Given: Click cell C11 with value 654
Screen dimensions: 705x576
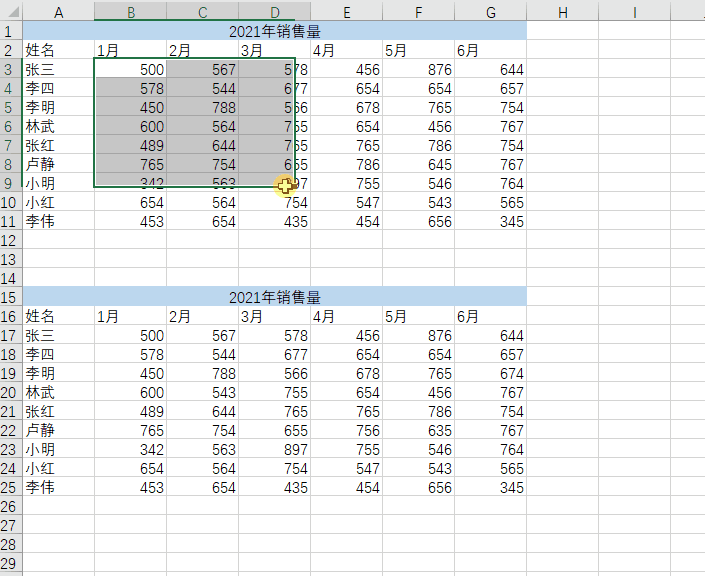Looking at the screenshot, I should 203,221.
